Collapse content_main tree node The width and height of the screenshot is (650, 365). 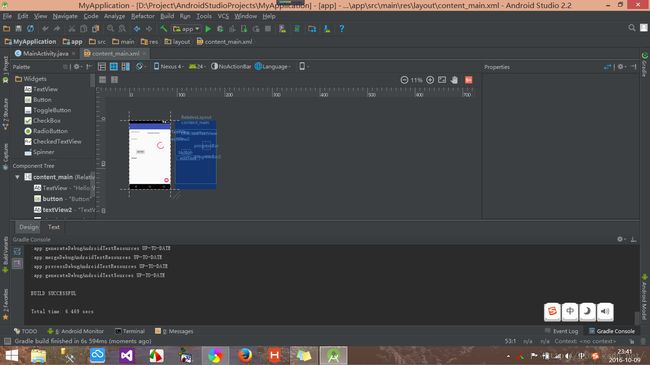tap(17, 177)
